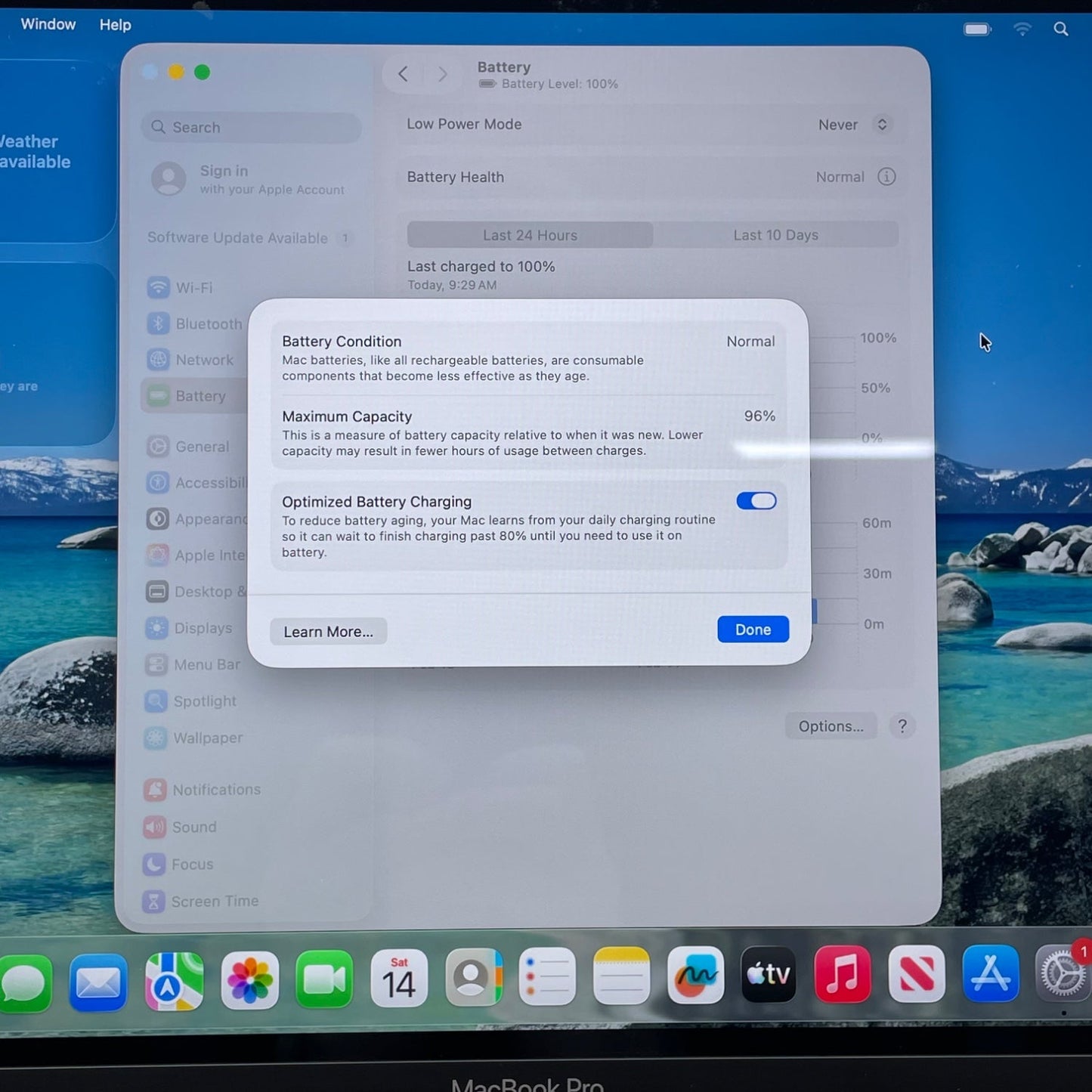Toggle Optimized Battery Charging switch
Image resolution: width=1092 pixels, height=1092 pixels.
756,501
